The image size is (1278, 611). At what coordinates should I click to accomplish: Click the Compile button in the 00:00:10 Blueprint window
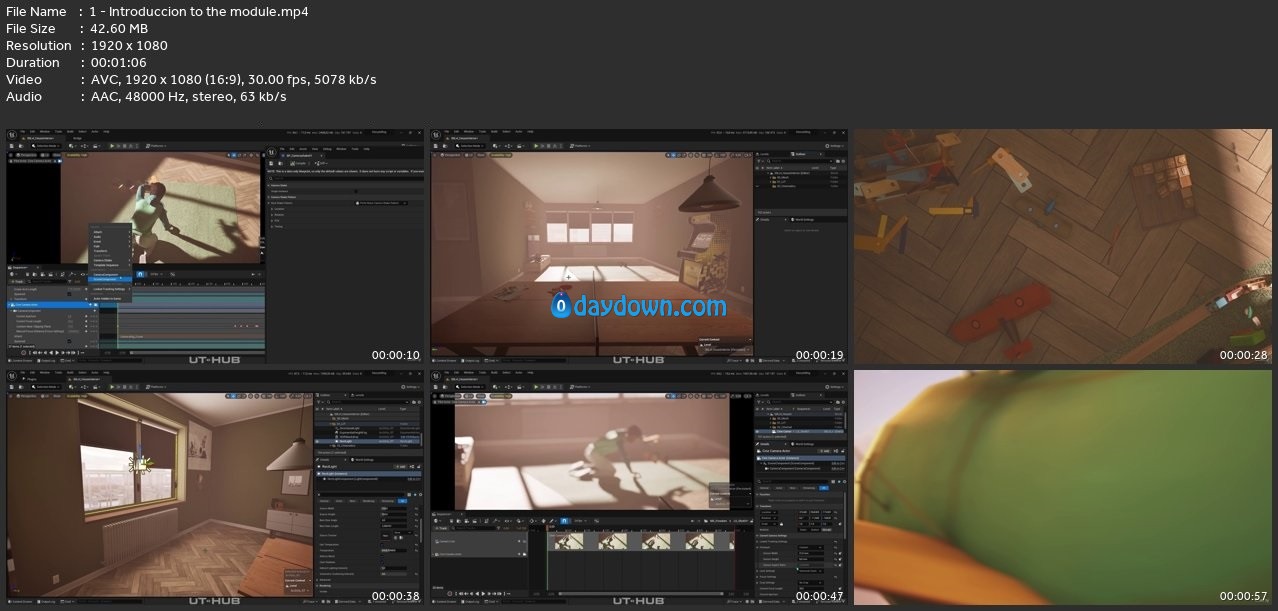[x=299, y=163]
